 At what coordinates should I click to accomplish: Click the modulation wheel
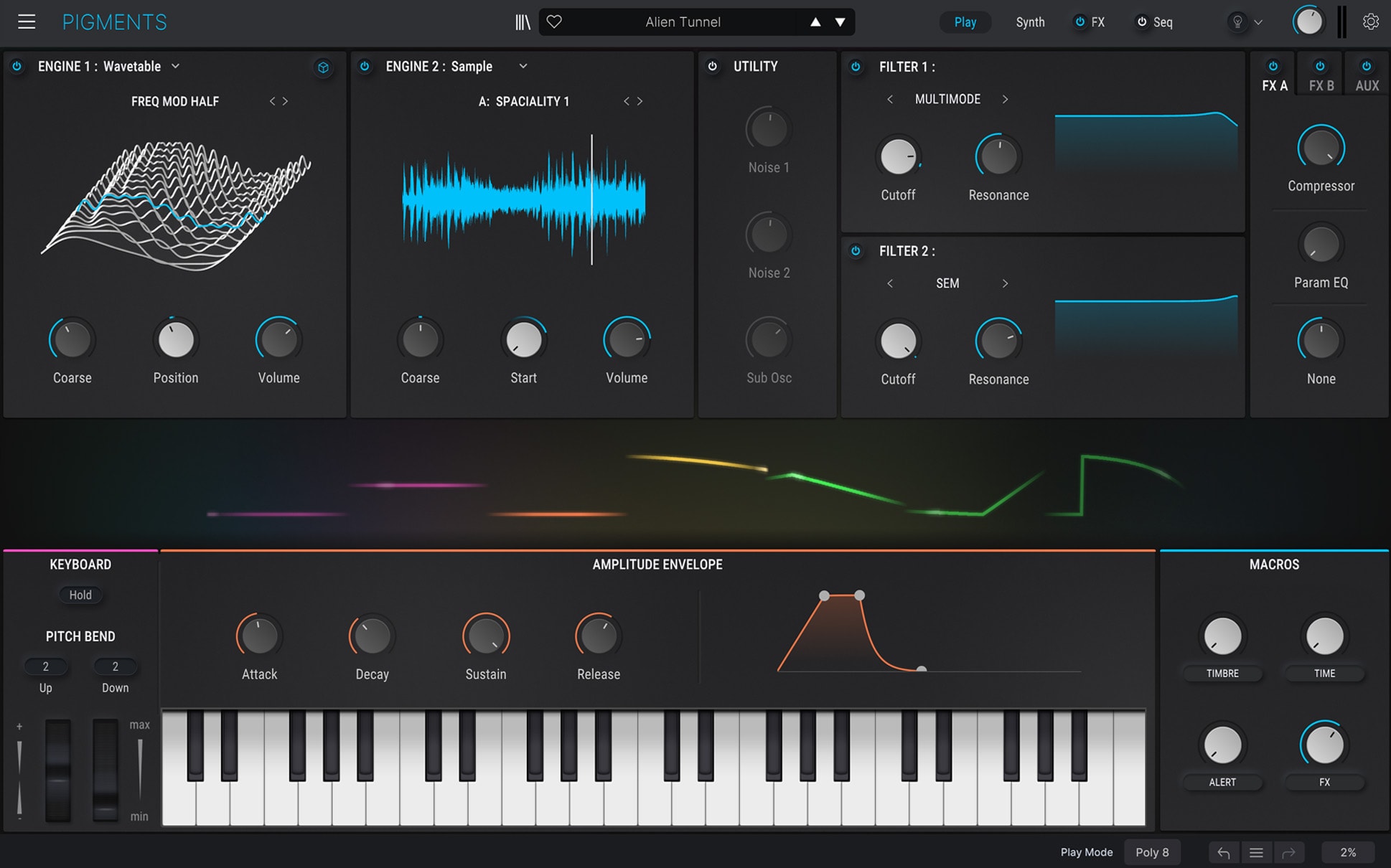[x=105, y=770]
